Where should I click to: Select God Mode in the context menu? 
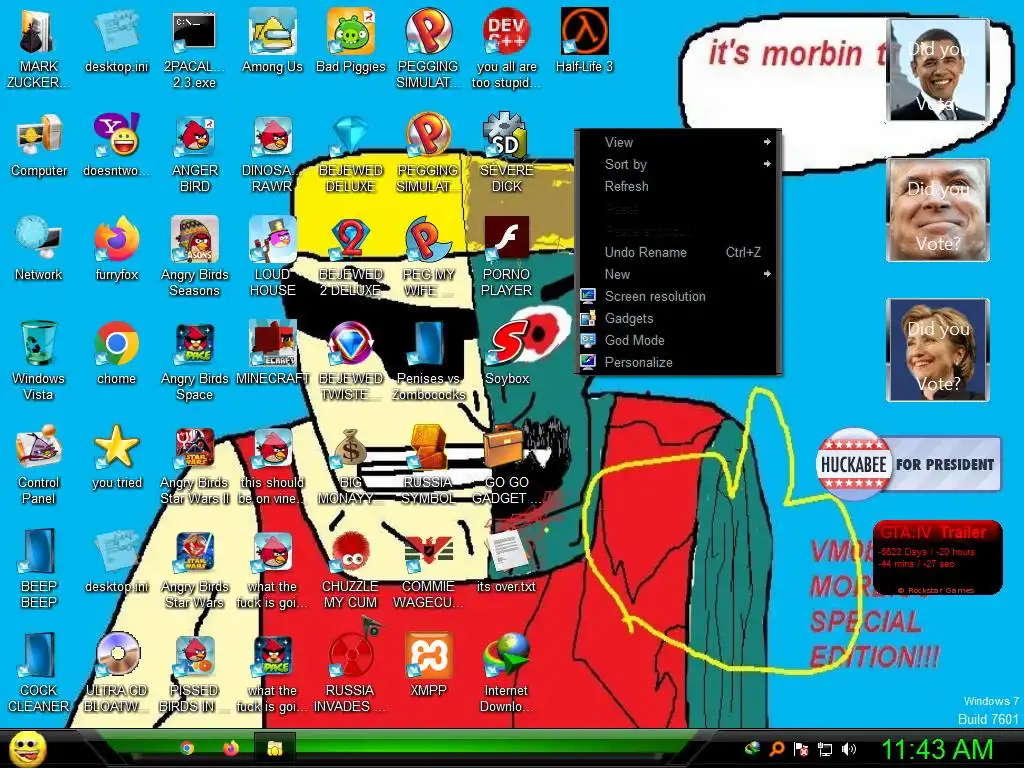[678, 340]
